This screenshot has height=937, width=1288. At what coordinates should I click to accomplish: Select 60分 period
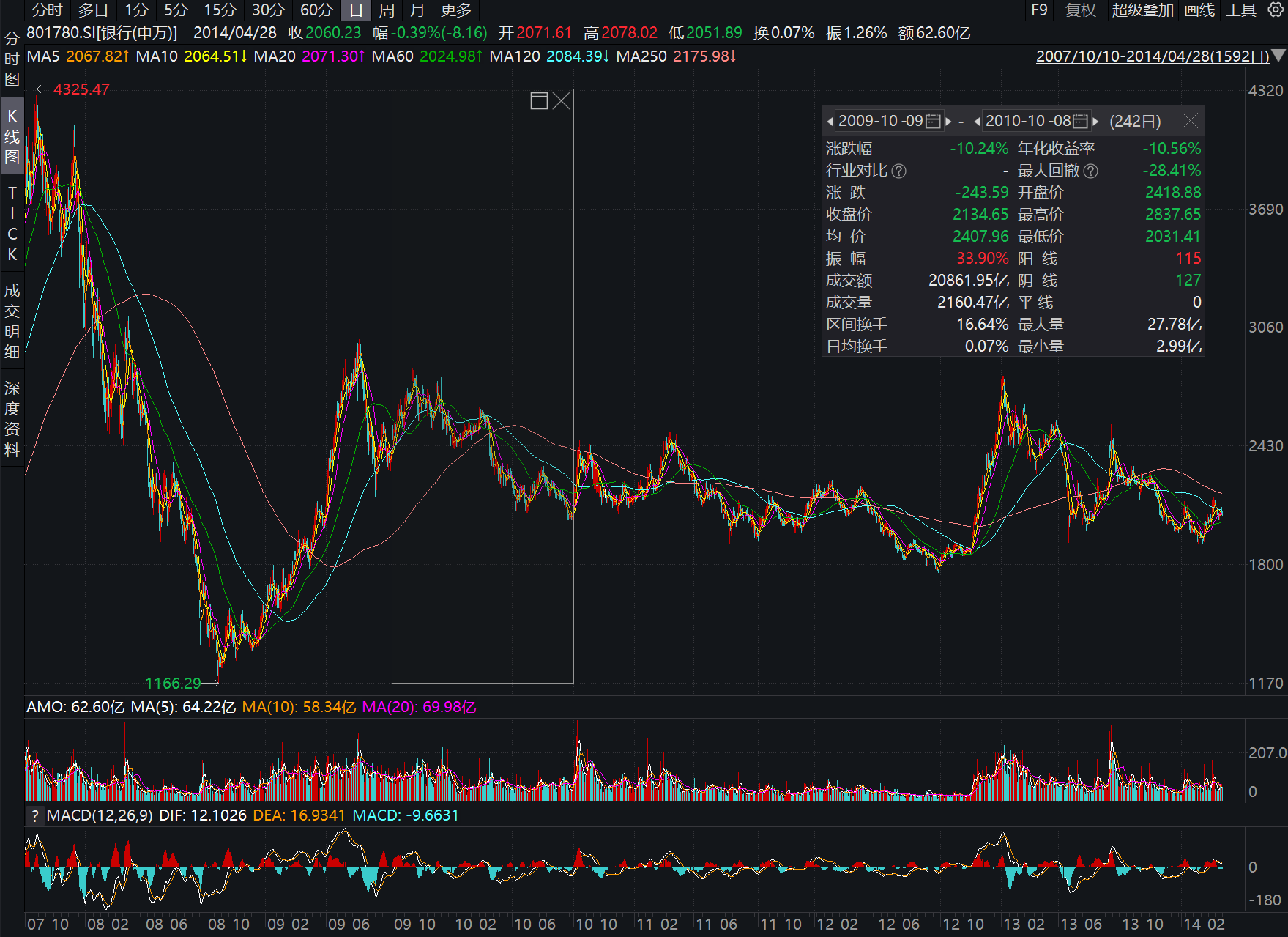[316, 10]
